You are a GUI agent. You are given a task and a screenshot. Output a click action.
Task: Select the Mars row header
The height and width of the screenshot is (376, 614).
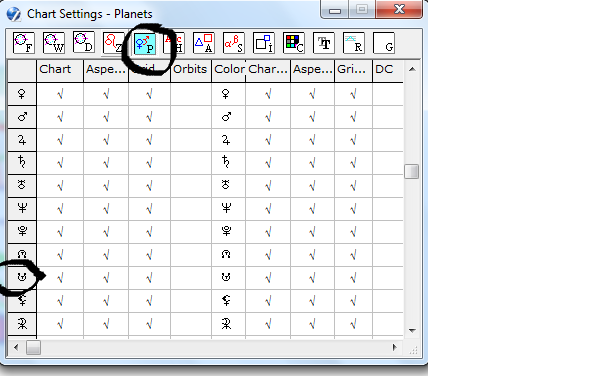click(x=22, y=117)
